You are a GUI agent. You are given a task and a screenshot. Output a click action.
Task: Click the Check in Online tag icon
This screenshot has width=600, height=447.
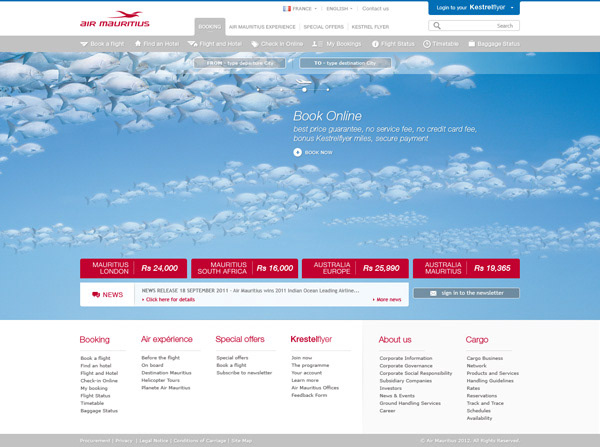[x=254, y=44]
